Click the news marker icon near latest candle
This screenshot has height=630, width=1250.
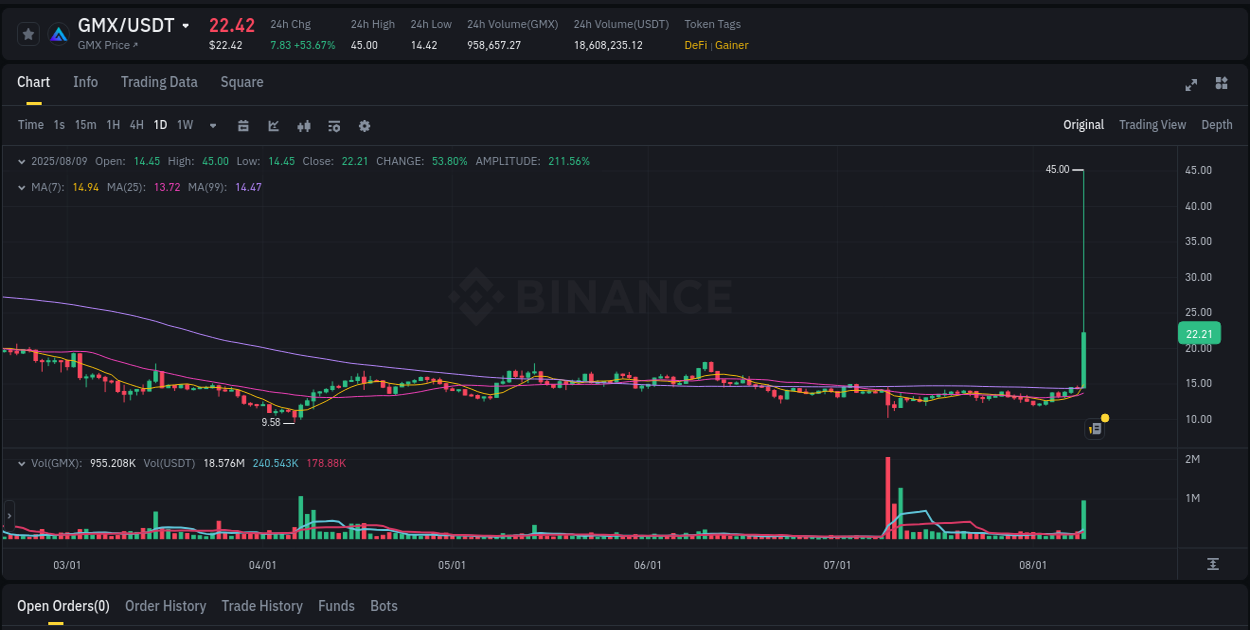tap(1095, 429)
